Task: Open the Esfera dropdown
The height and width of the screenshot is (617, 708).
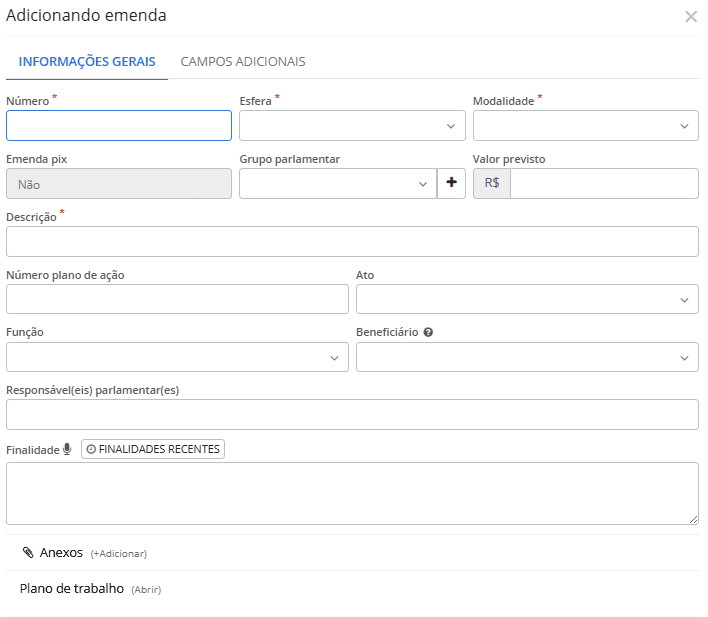Action: click(352, 126)
